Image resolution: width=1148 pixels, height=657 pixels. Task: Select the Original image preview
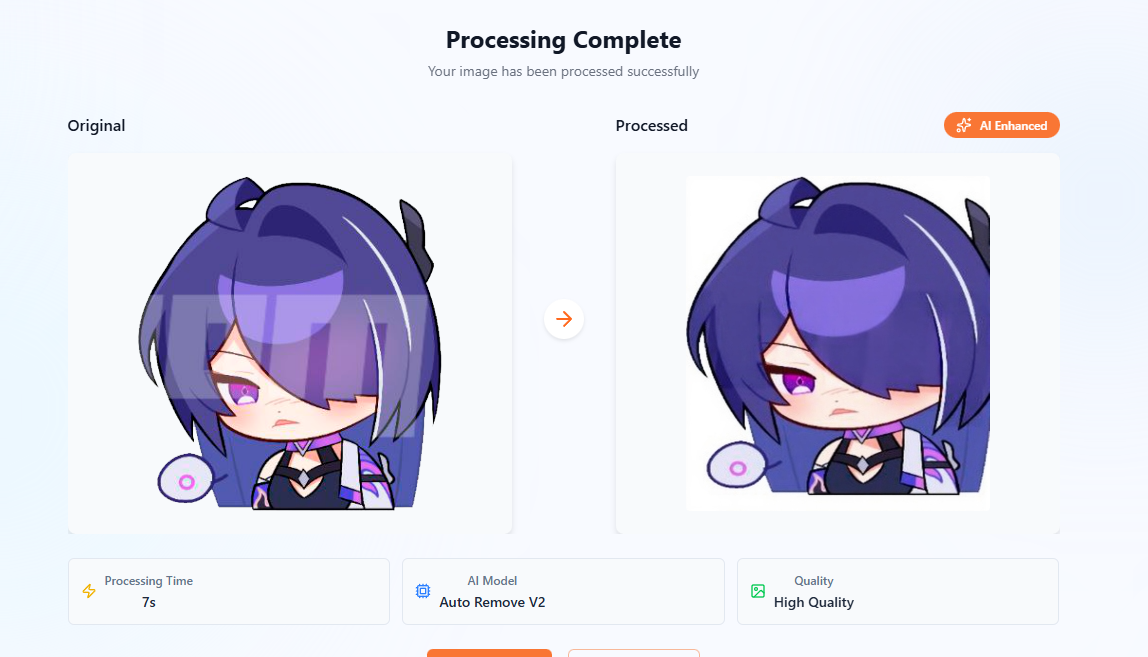pos(290,344)
